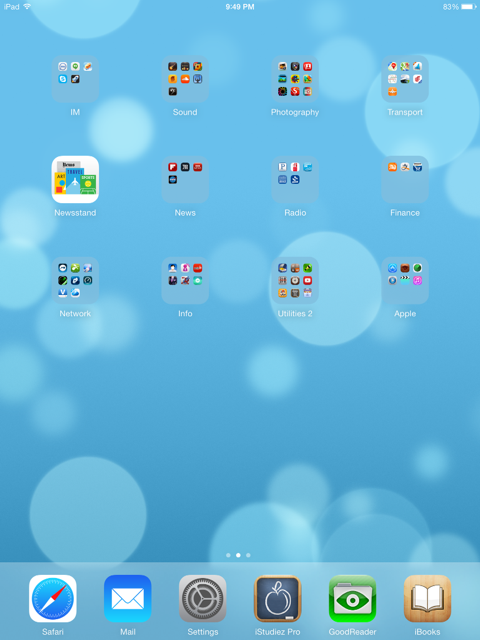This screenshot has width=480, height=640.
Task: Expand the Photography folder
Action: 295,79
